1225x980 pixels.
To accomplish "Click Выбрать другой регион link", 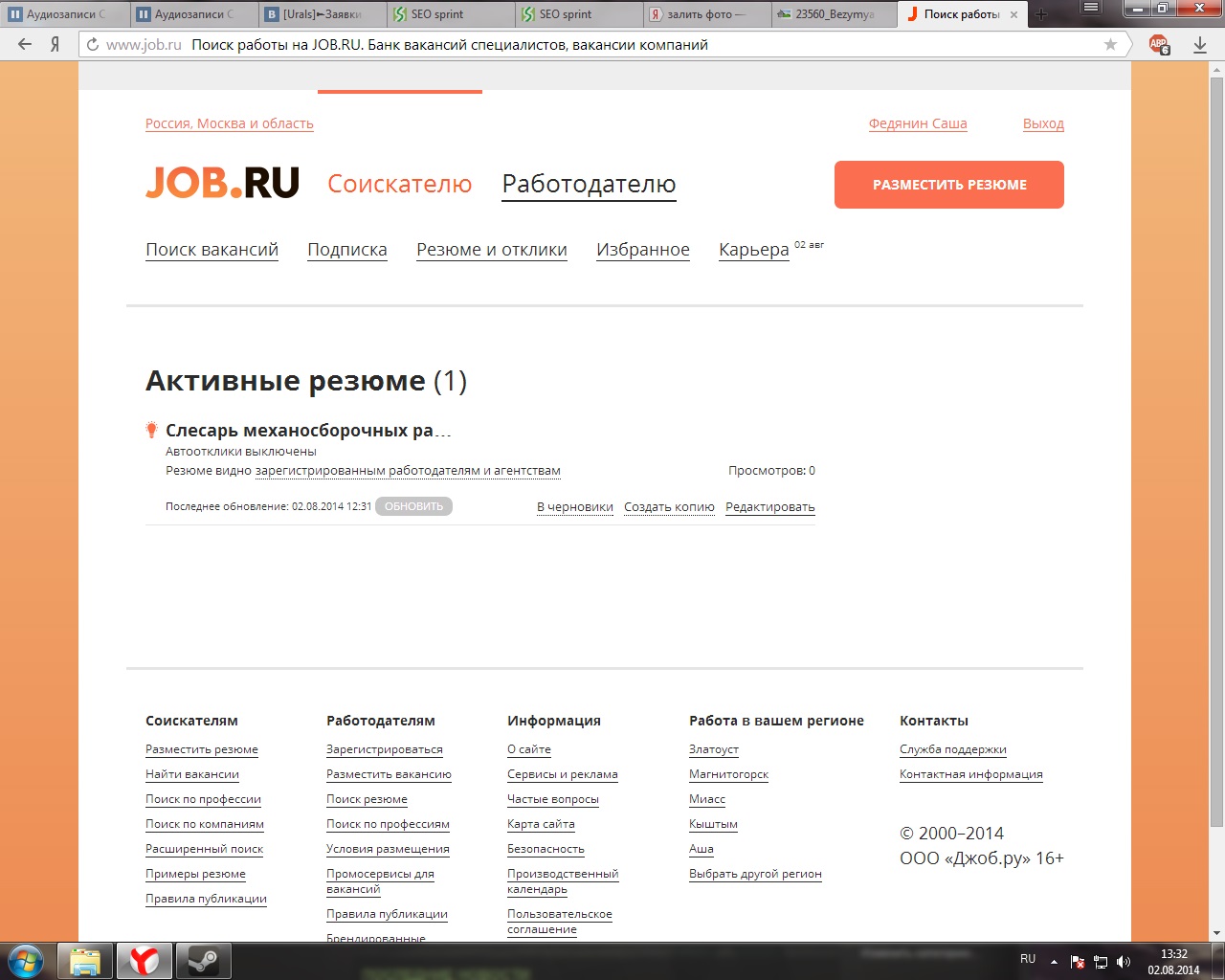I will coord(755,874).
